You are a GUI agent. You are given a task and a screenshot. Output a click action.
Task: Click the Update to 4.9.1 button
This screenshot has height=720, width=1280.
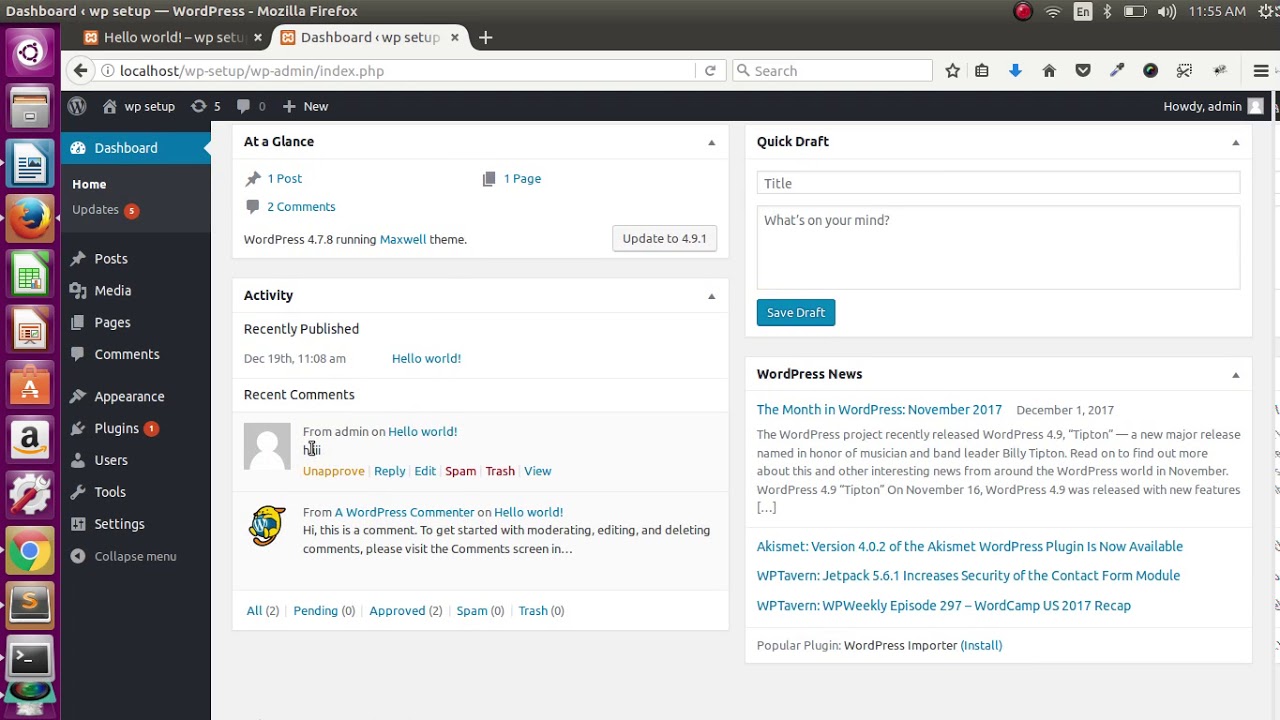(x=664, y=239)
